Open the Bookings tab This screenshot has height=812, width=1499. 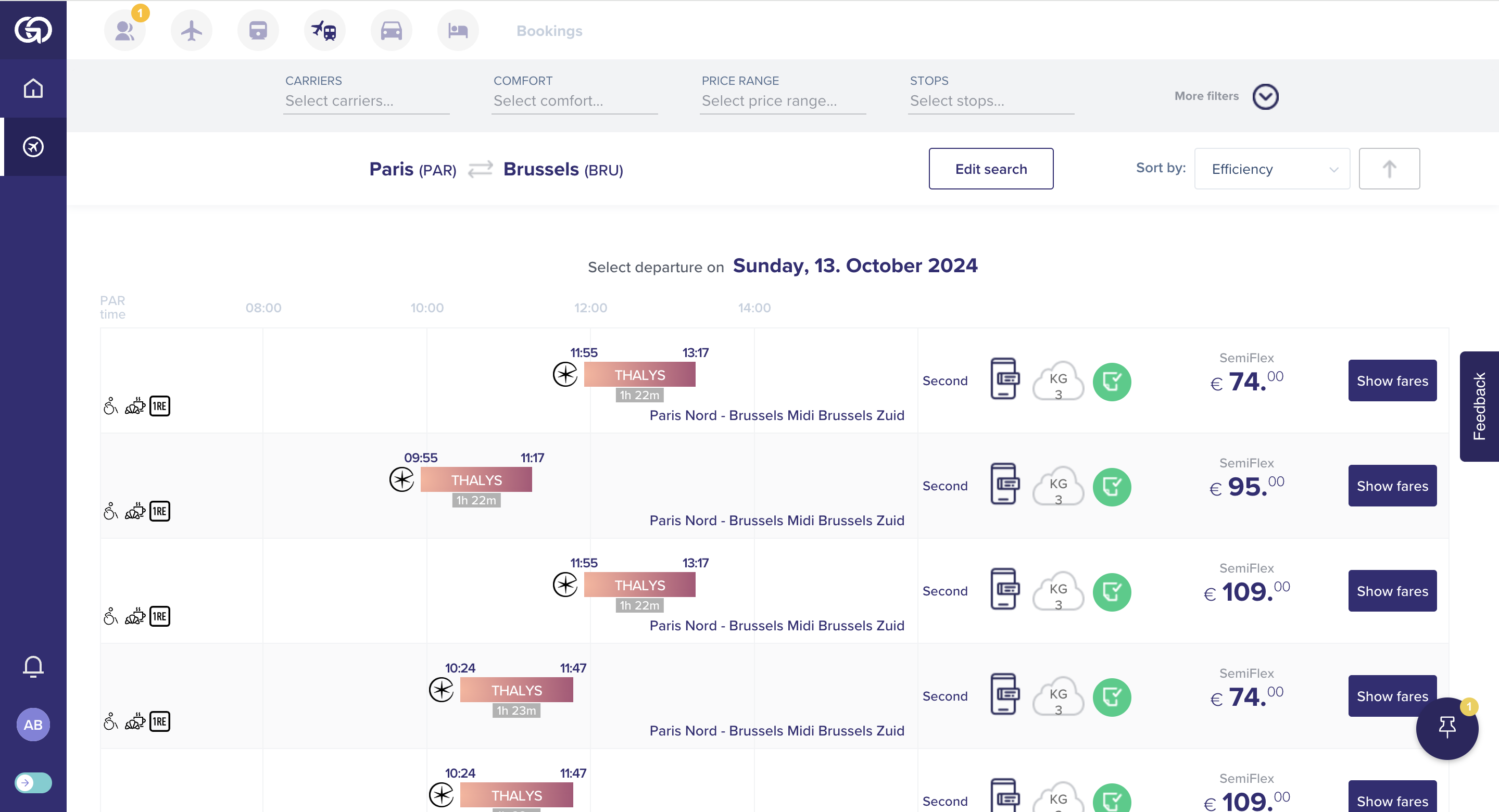[549, 31]
